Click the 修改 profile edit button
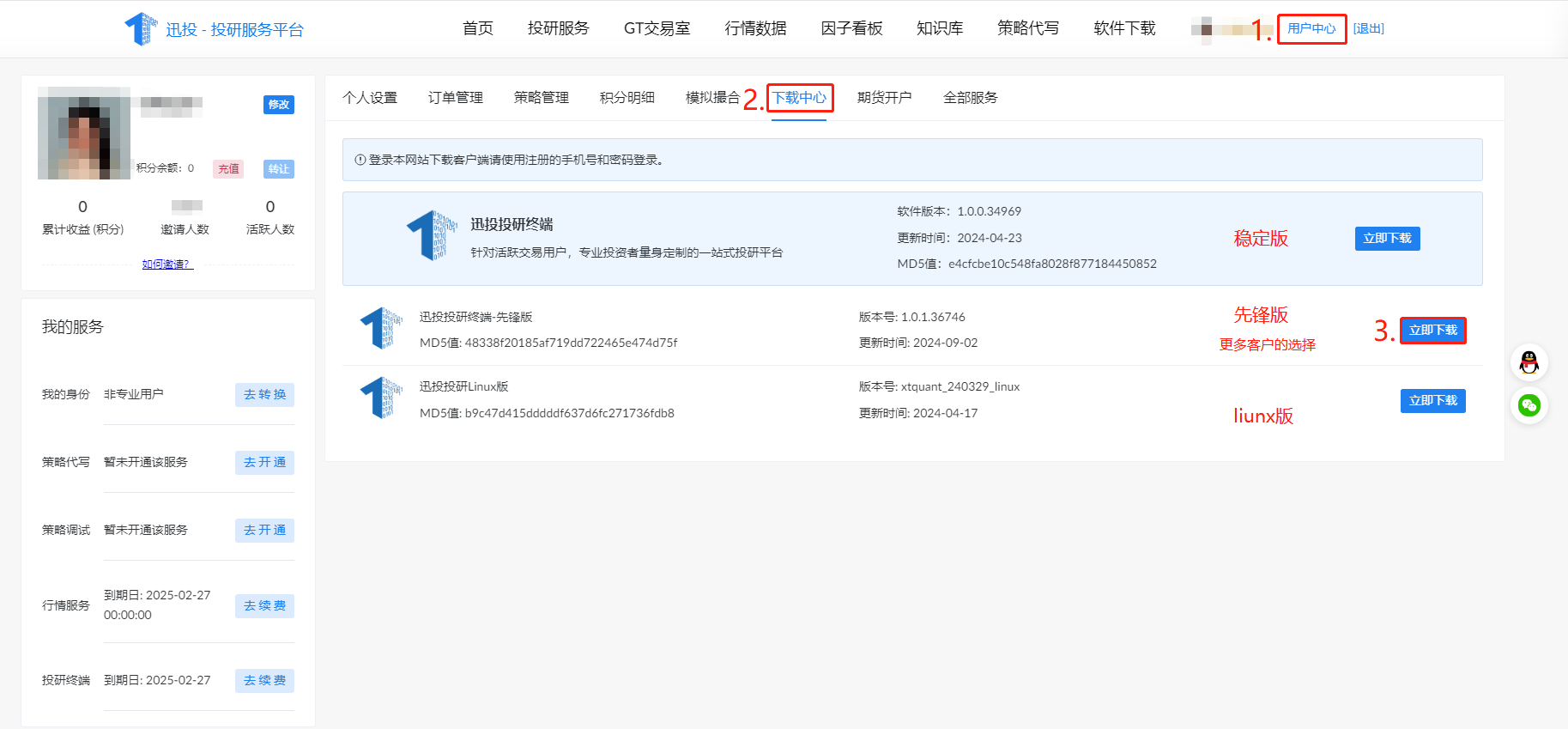 pyautogui.click(x=279, y=105)
